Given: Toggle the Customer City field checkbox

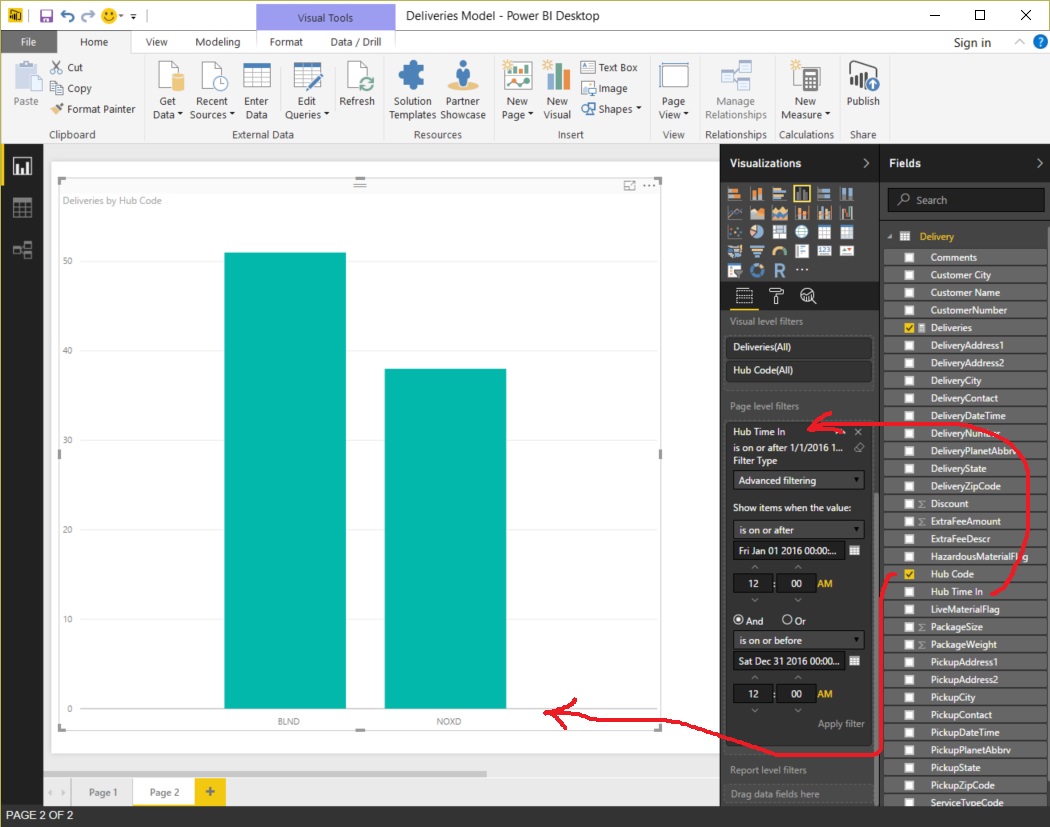Looking at the screenshot, I should point(909,275).
